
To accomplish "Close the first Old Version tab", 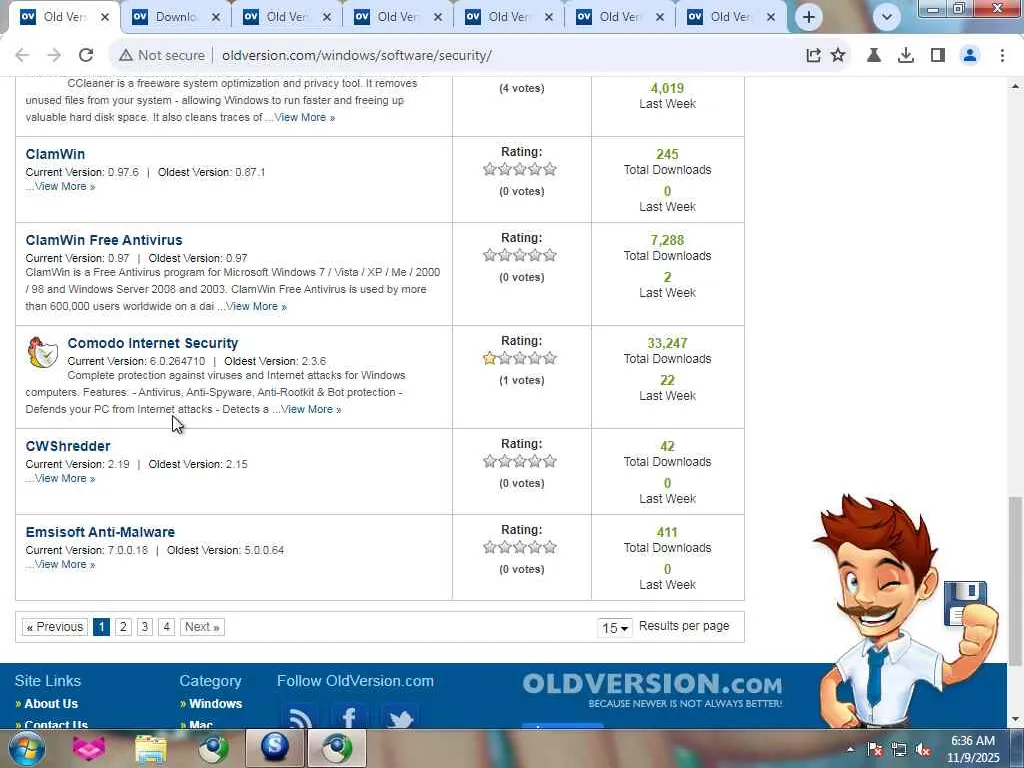I will click(x=104, y=17).
